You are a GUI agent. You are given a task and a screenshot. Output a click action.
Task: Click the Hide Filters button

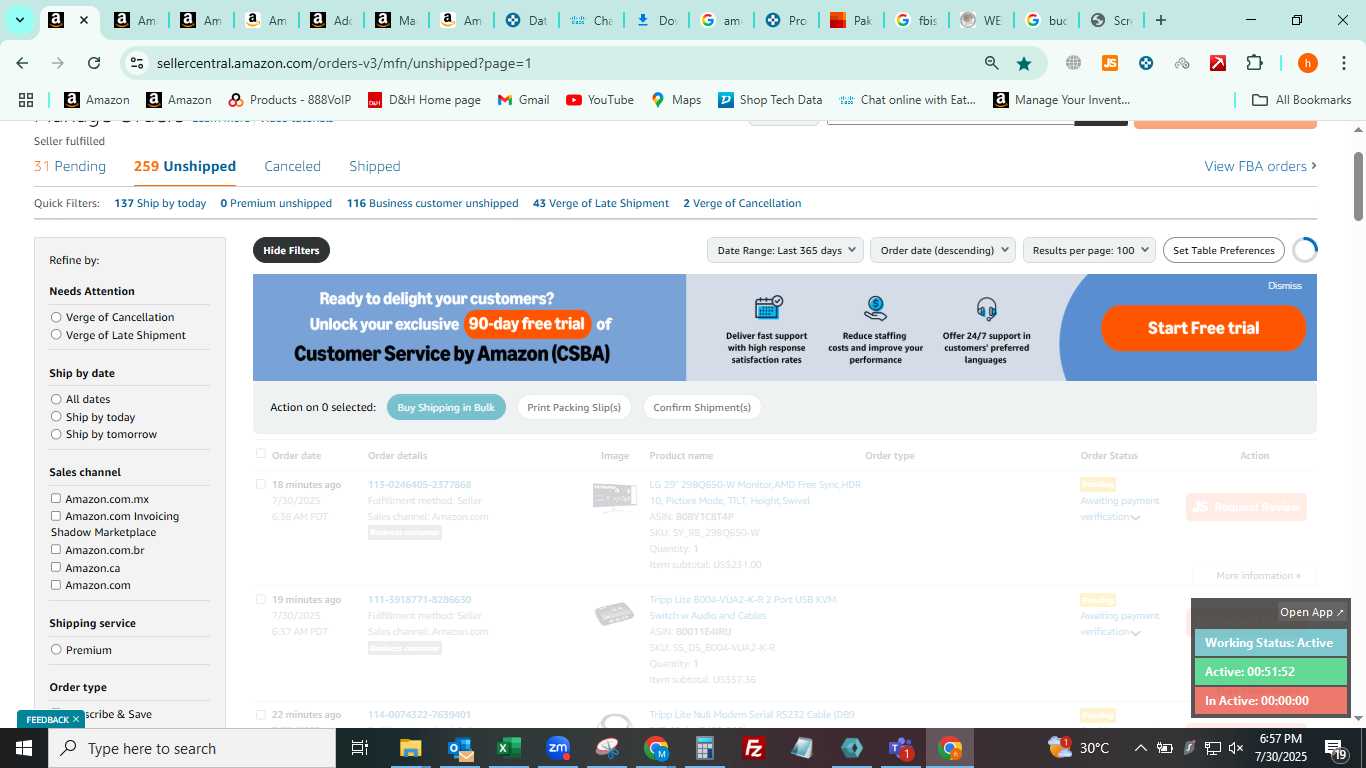(x=291, y=250)
